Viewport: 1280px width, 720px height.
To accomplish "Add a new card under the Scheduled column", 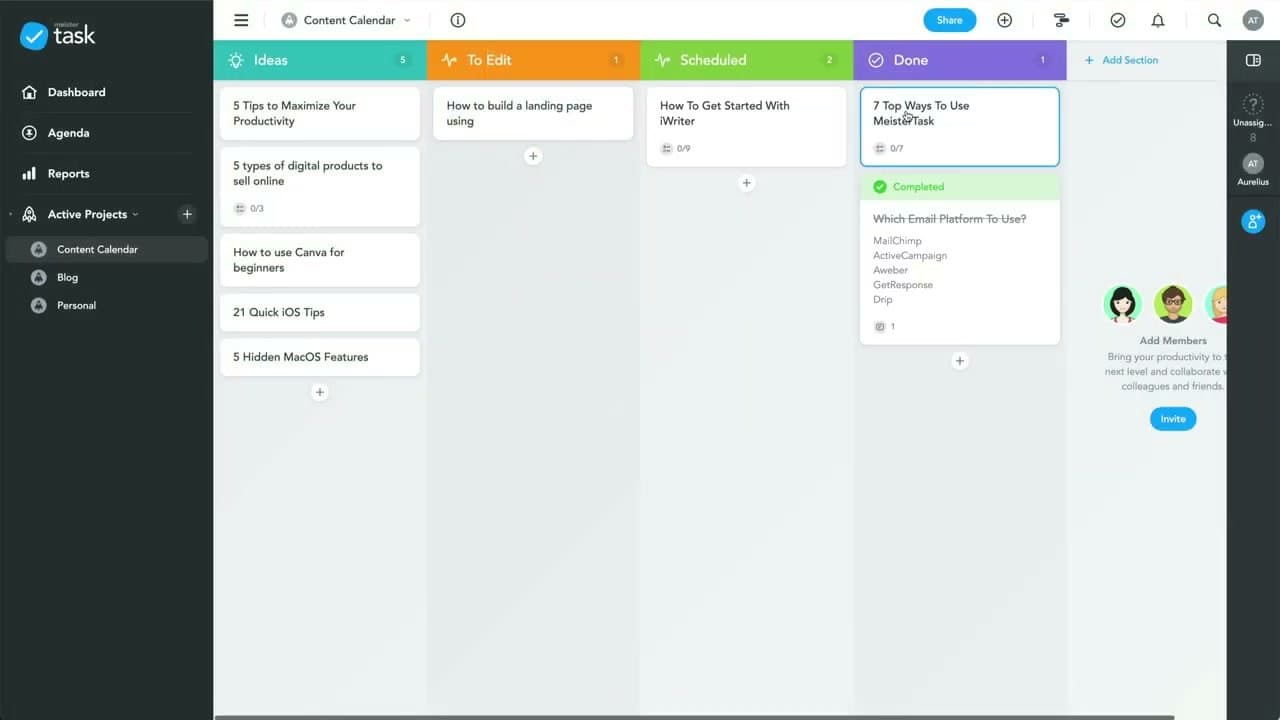I will (x=746, y=183).
